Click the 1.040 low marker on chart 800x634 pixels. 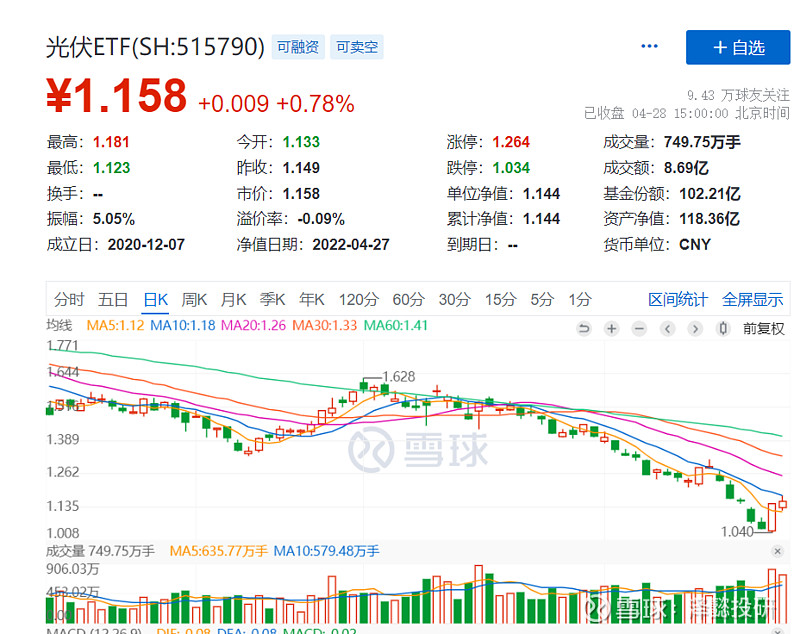point(737,531)
